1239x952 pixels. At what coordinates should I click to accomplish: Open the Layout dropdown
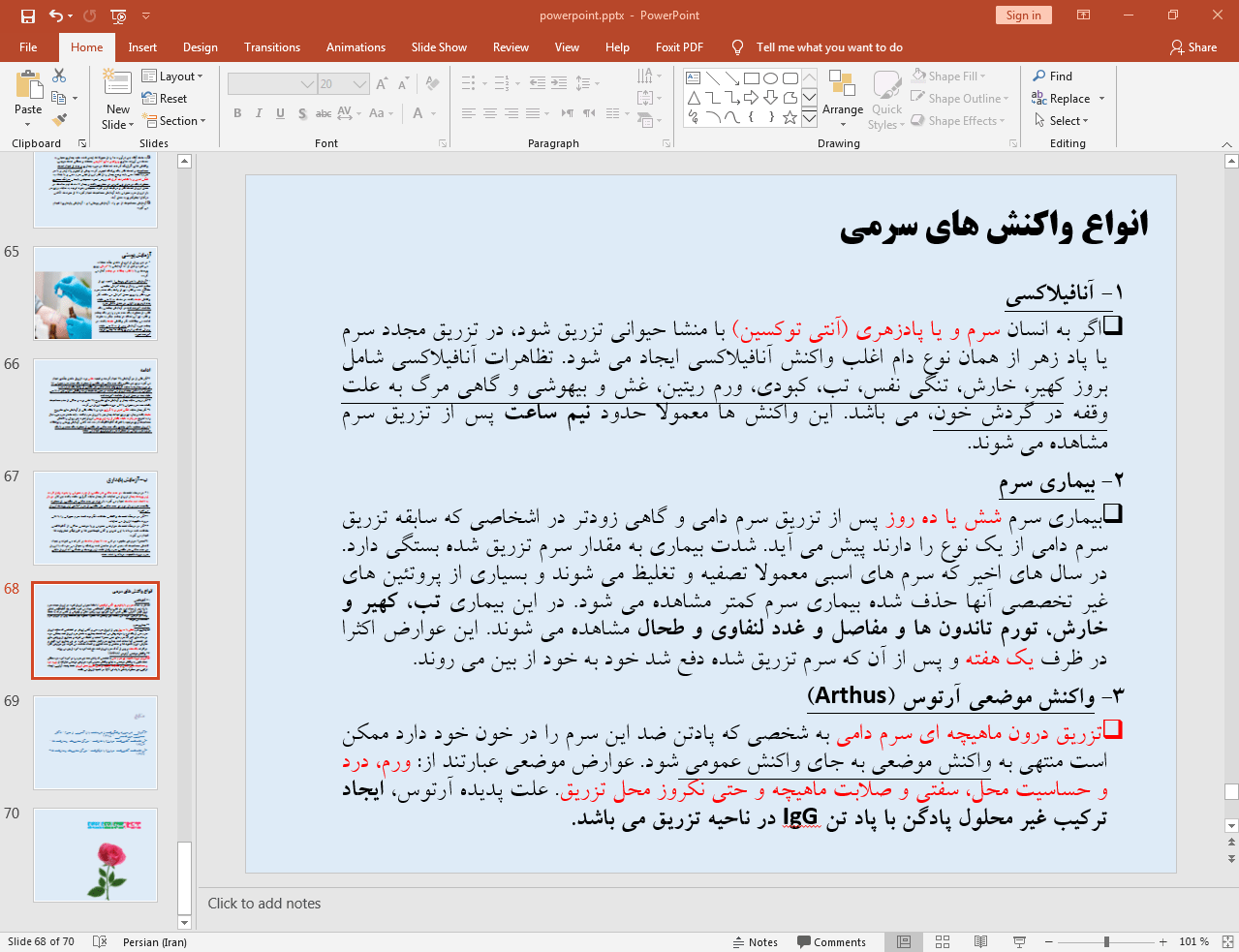coord(172,77)
